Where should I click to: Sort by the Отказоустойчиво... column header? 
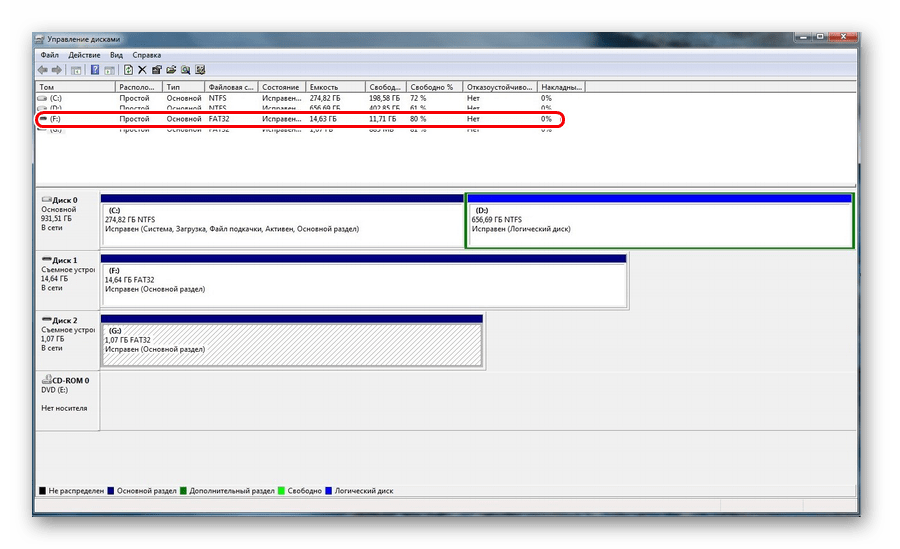(500, 87)
